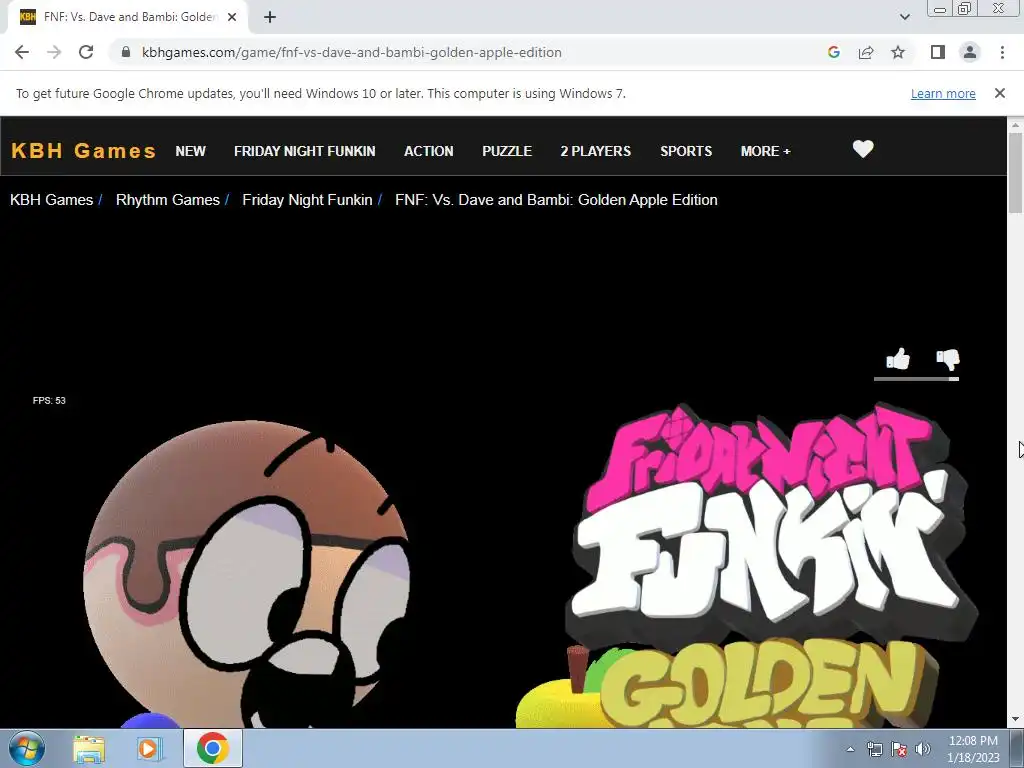Expand the MORE + menu
1024x768 pixels.
point(765,151)
